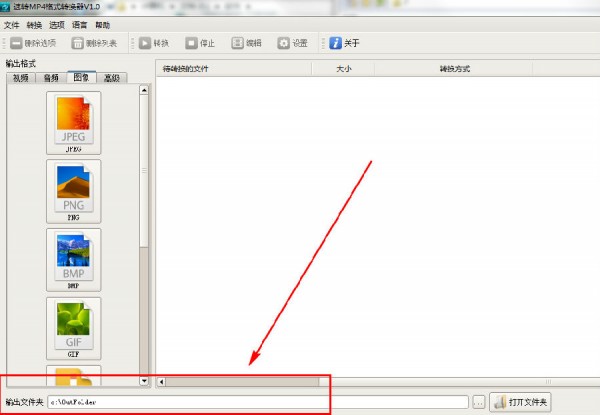Pick the BMP output format icon

(x=73, y=257)
